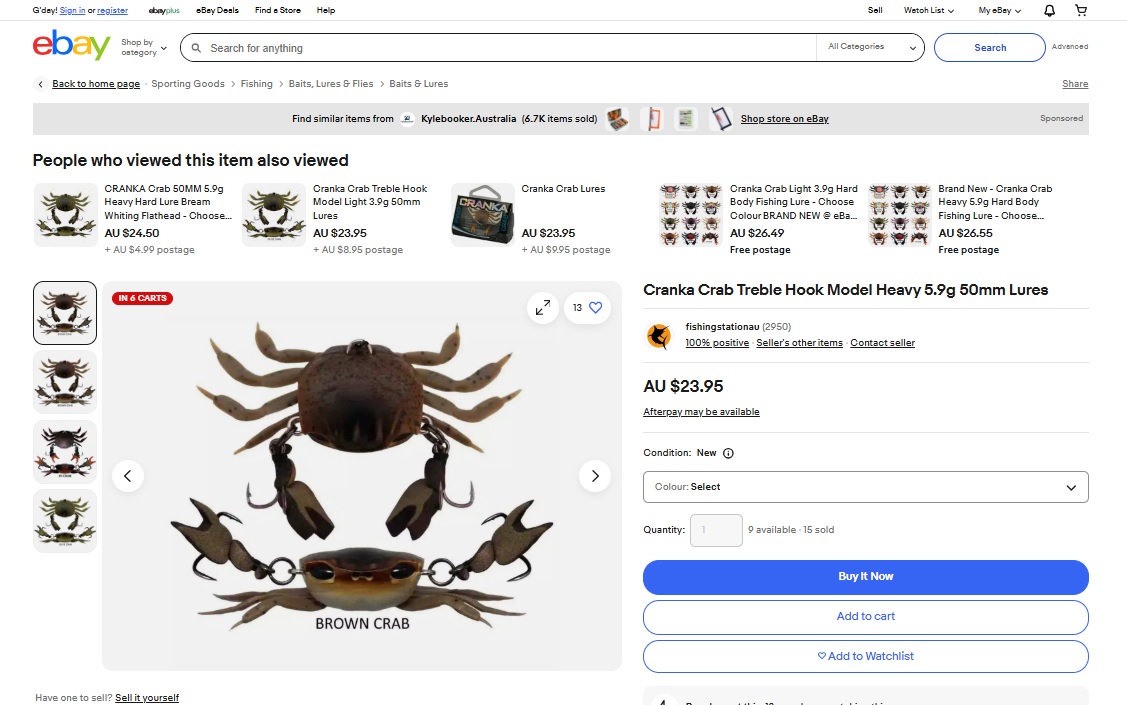
Task: Open eBay Deals menu item
Action: [x=217, y=10]
